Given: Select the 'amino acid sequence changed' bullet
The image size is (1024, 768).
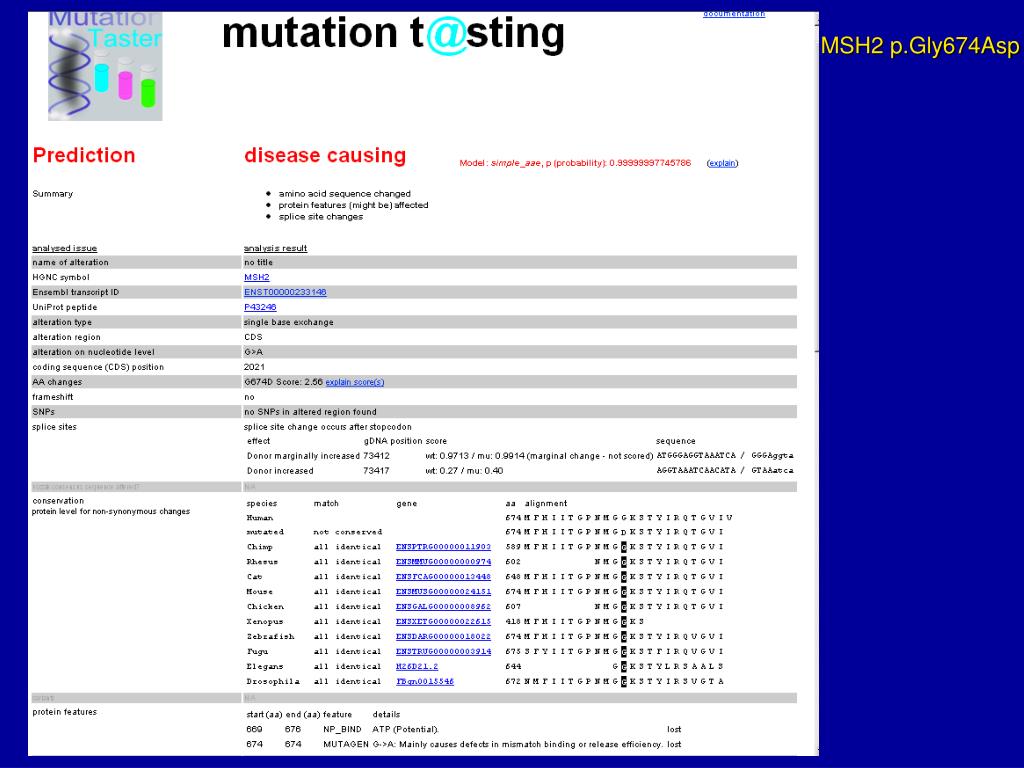Looking at the screenshot, I should [x=345, y=194].
